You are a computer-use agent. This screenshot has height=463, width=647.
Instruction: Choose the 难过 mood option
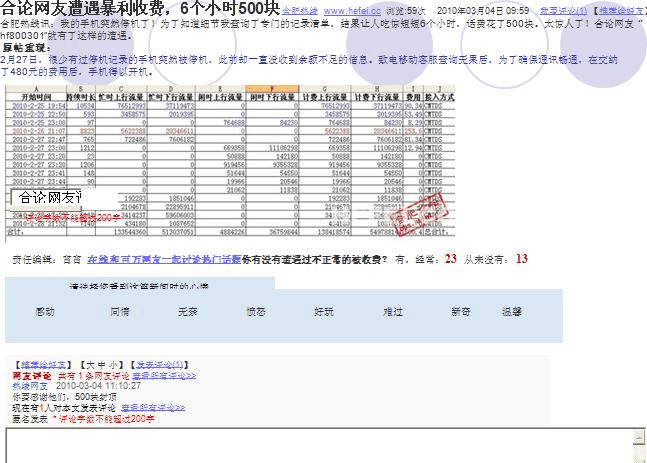point(392,312)
